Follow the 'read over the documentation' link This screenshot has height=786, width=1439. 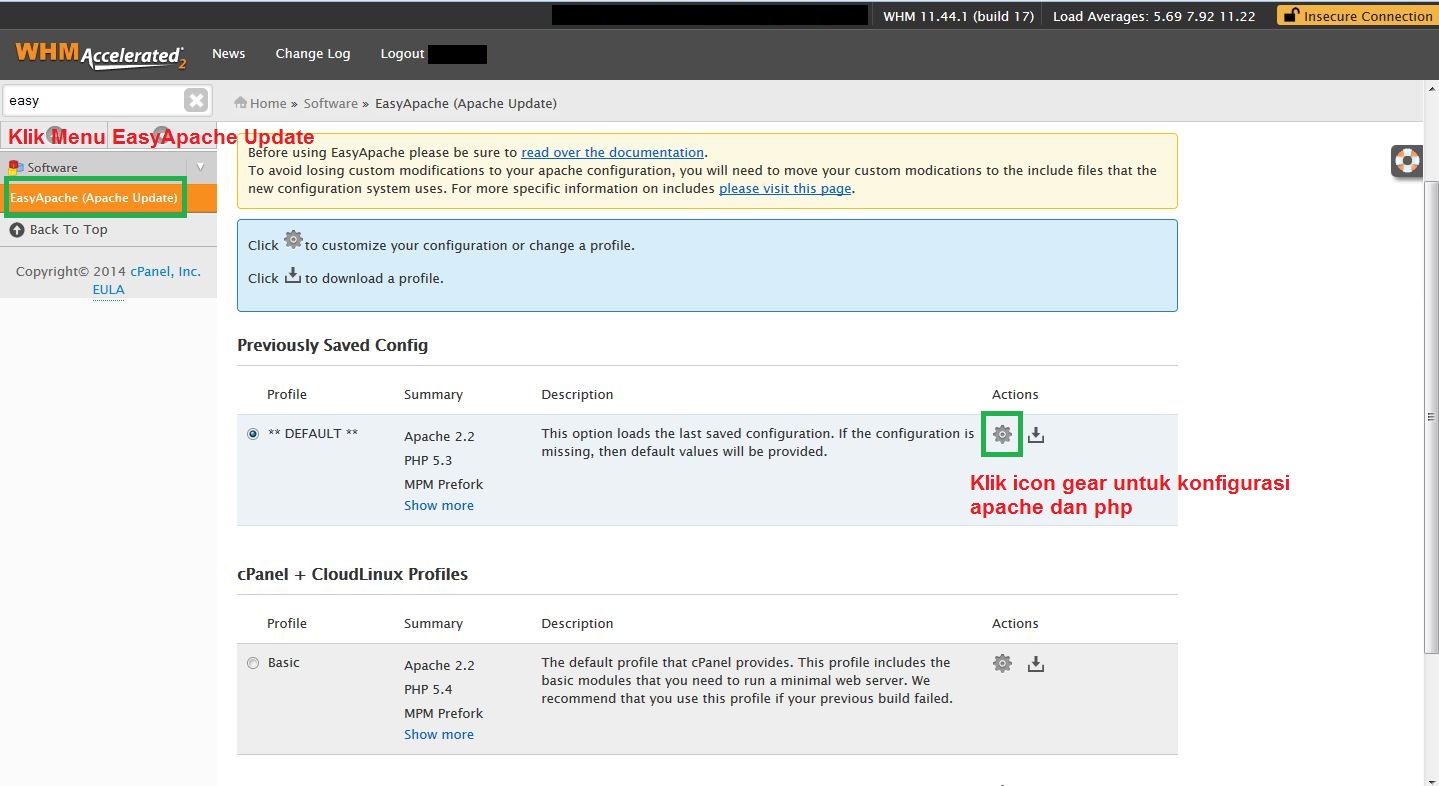pos(612,153)
